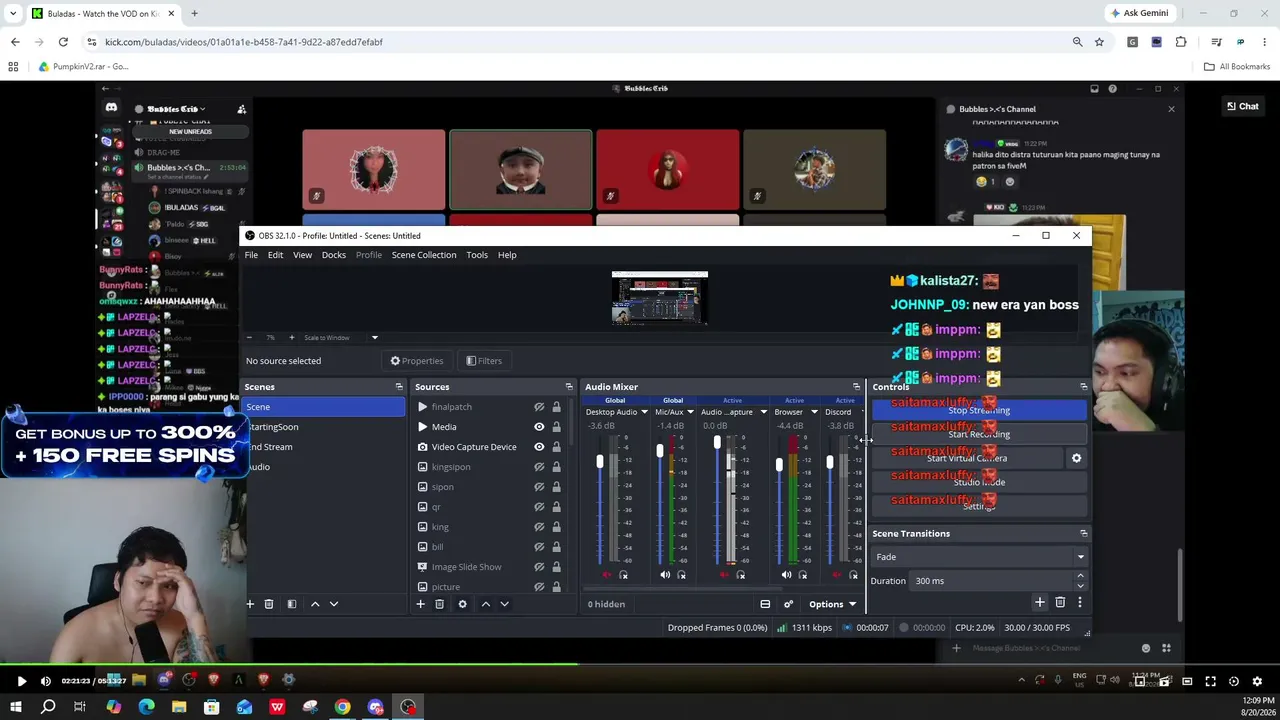This screenshot has width=1280, height=720.
Task: Show the finalpatch source
Action: click(539, 407)
